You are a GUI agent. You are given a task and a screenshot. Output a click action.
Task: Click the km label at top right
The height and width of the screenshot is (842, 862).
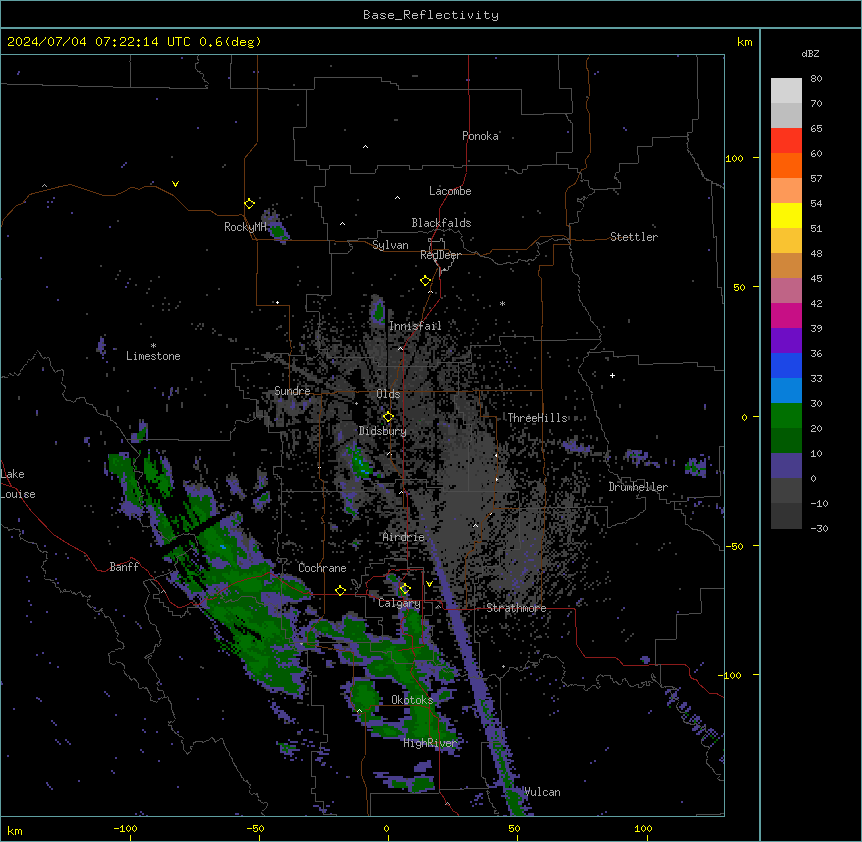point(744,42)
